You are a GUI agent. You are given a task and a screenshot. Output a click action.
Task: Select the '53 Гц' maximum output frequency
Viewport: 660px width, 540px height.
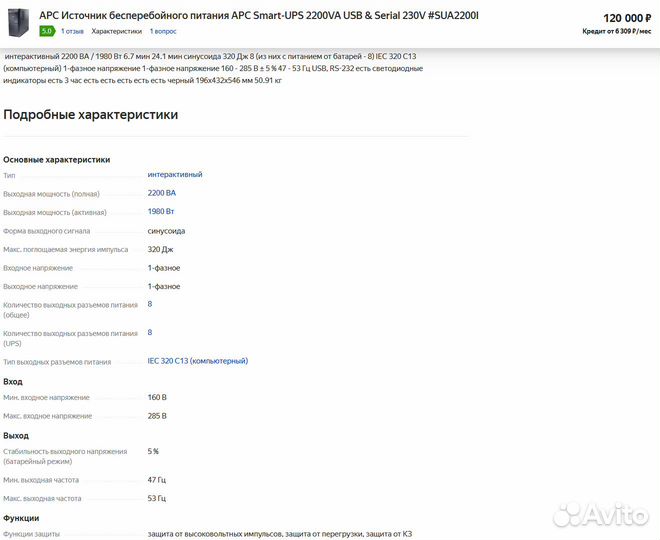click(x=157, y=498)
